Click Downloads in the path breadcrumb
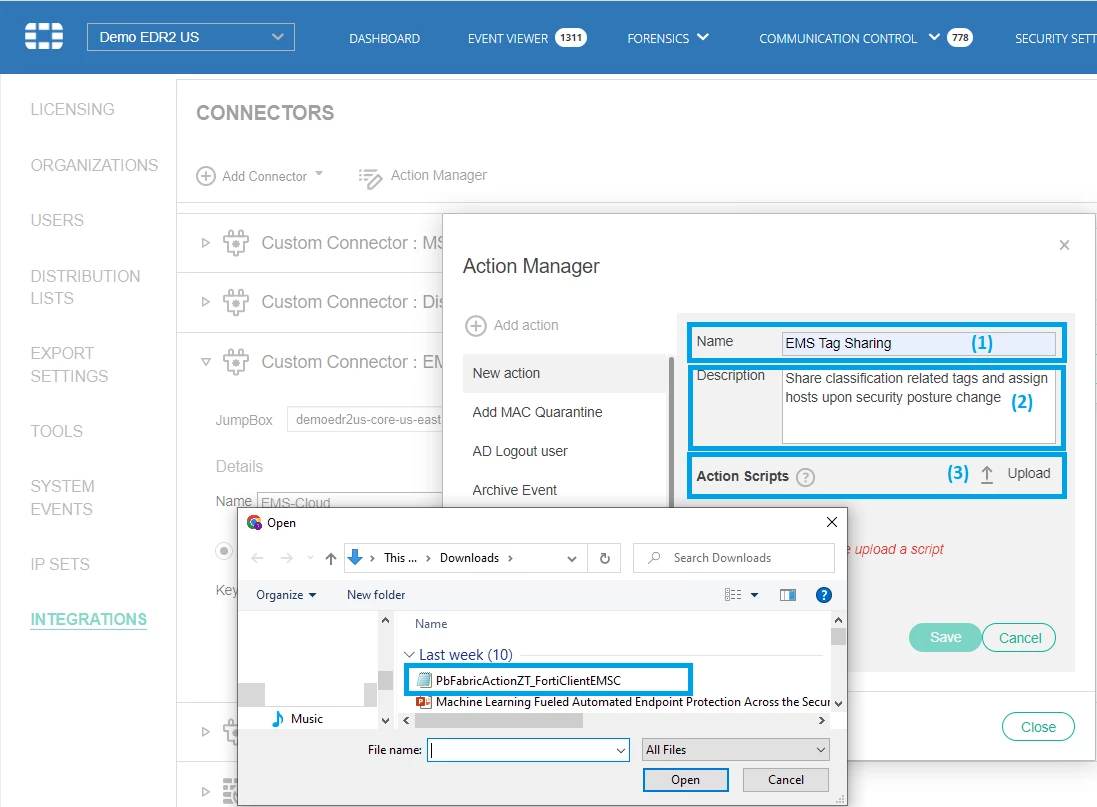Screen dimensions: 1097x807 click(469, 558)
